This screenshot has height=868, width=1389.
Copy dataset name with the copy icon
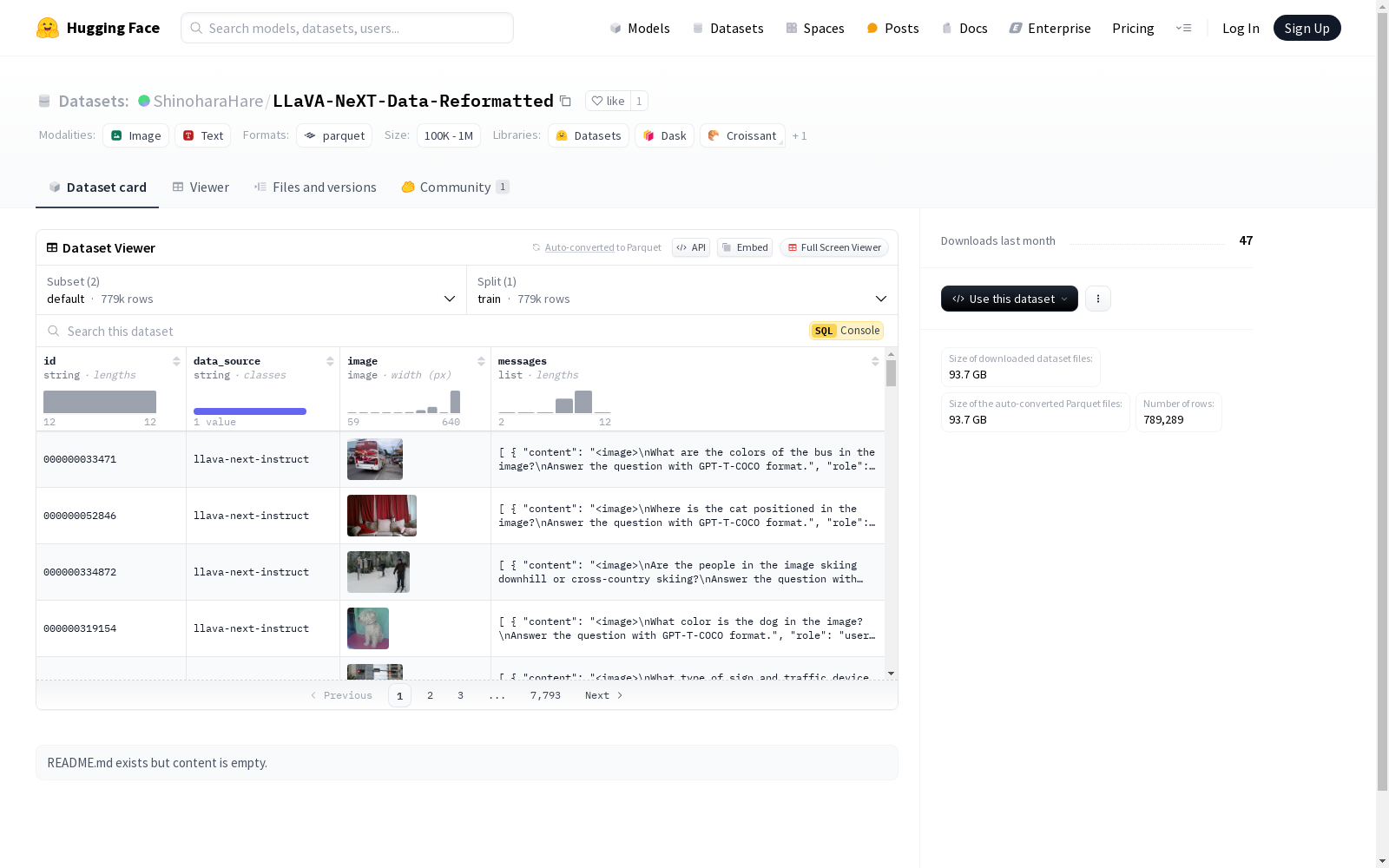565,101
